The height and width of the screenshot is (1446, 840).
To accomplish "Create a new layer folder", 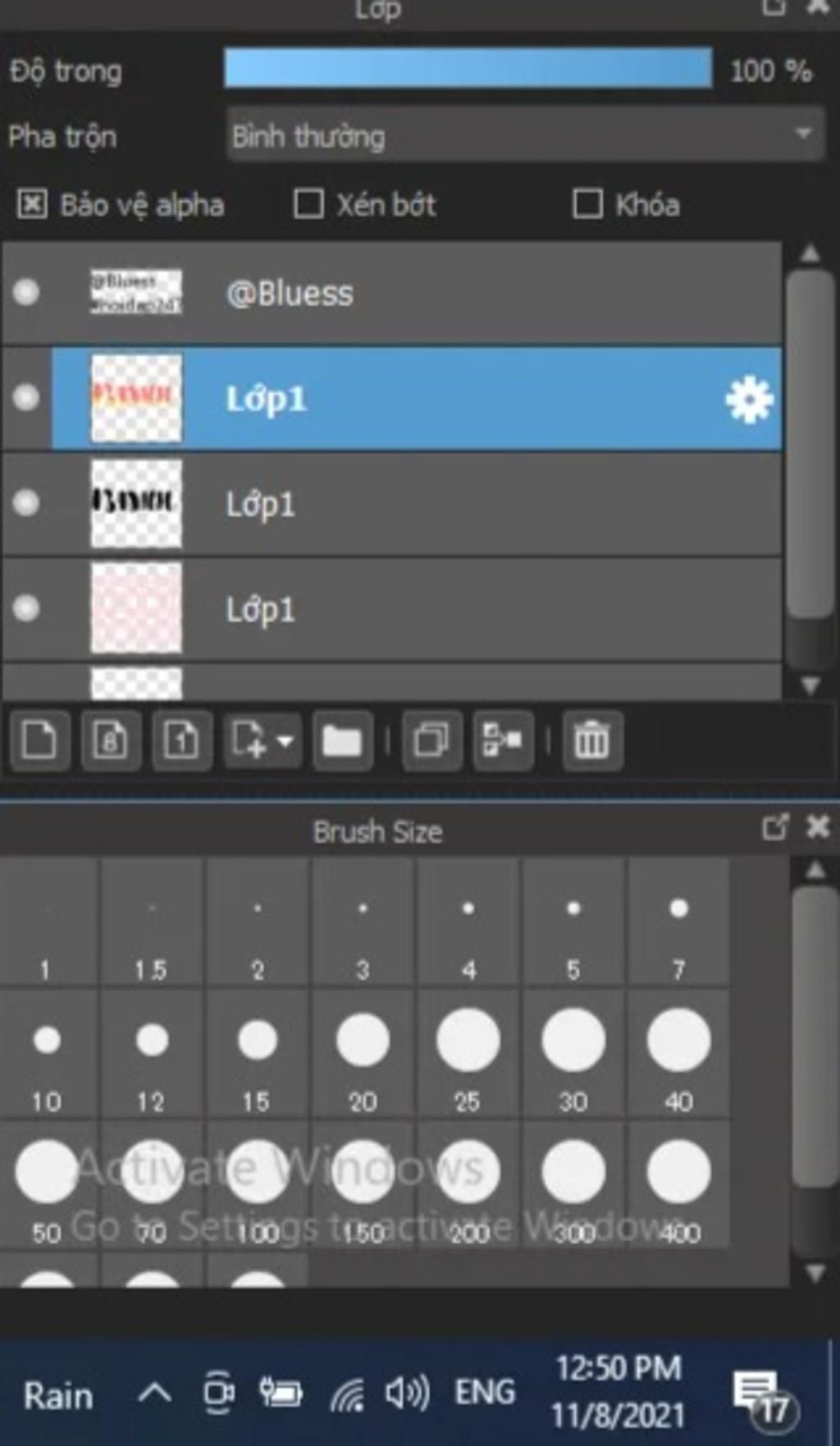I will tap(342, 740).
